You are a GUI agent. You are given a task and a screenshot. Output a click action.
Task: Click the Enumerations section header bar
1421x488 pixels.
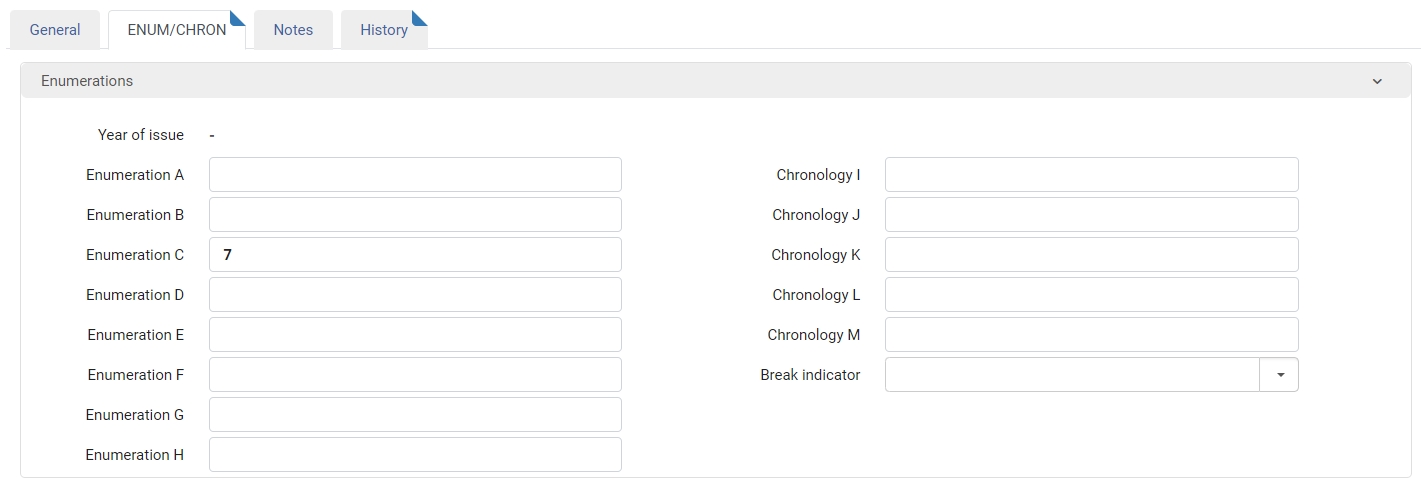(716, 81)
